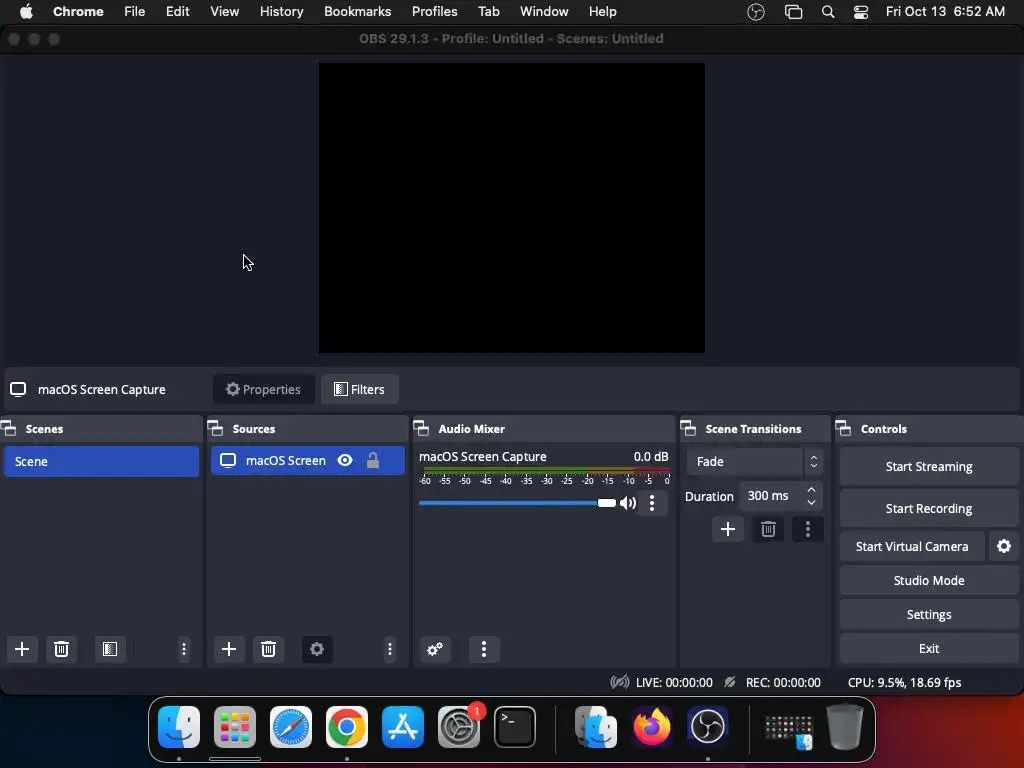Open Control Center in menu bar
Image resolution: width=1024 pixels, height=768 pixels.
point(861,12)
